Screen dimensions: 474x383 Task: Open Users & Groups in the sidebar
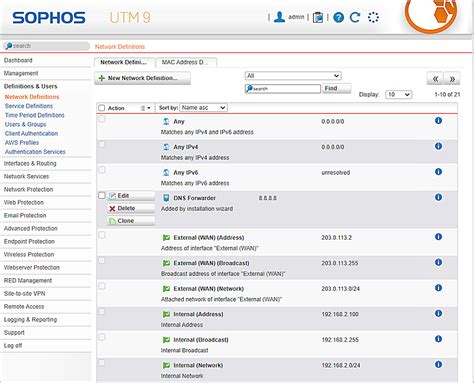coord(25,124)
